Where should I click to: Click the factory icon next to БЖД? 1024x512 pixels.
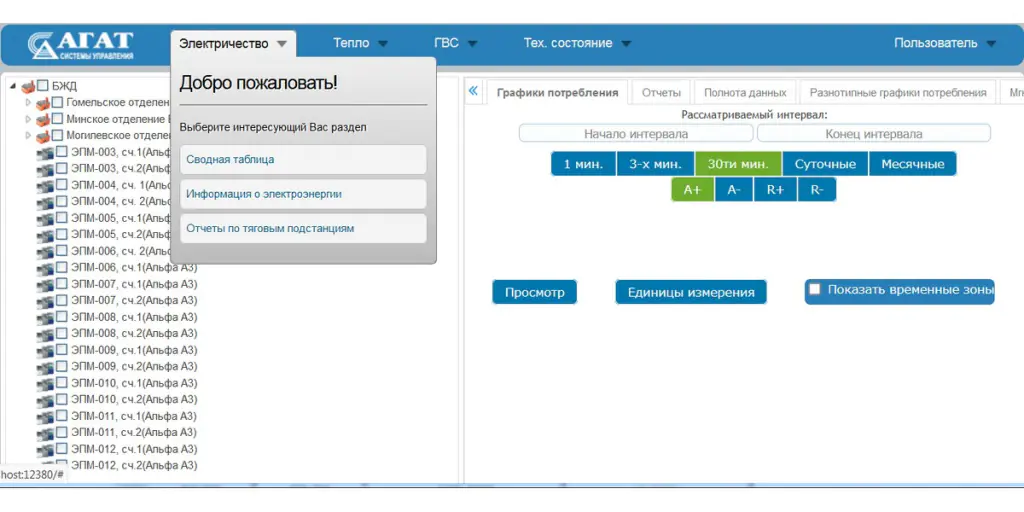[x=28, y=86]
